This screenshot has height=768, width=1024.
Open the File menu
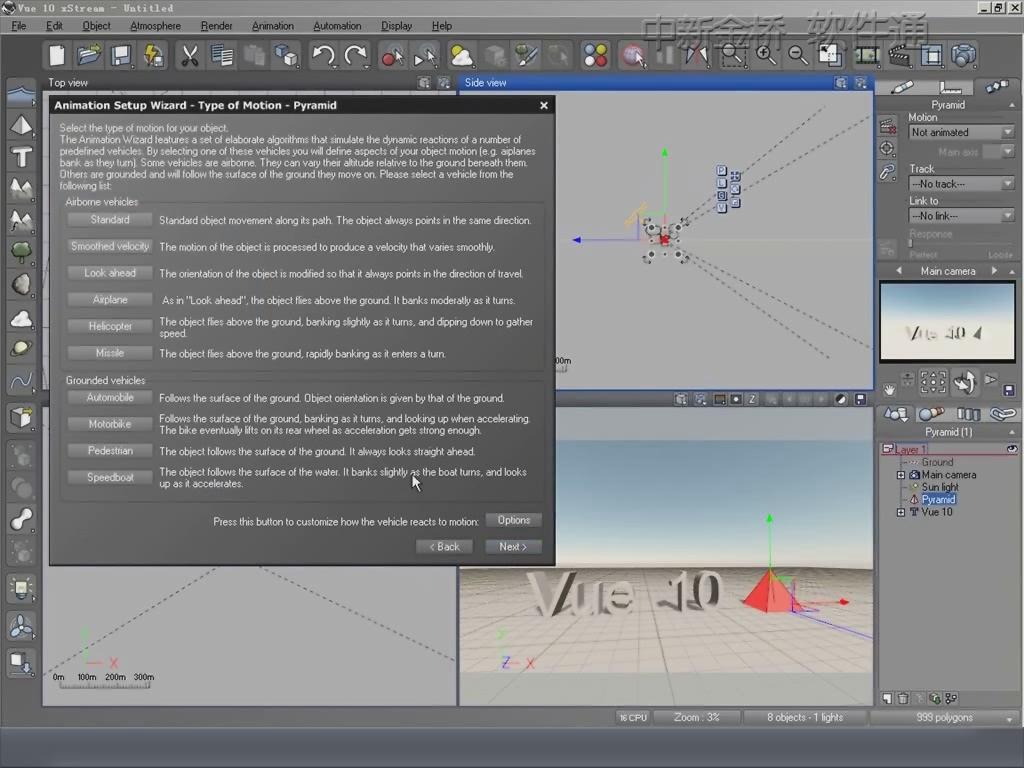pos(19,26)
